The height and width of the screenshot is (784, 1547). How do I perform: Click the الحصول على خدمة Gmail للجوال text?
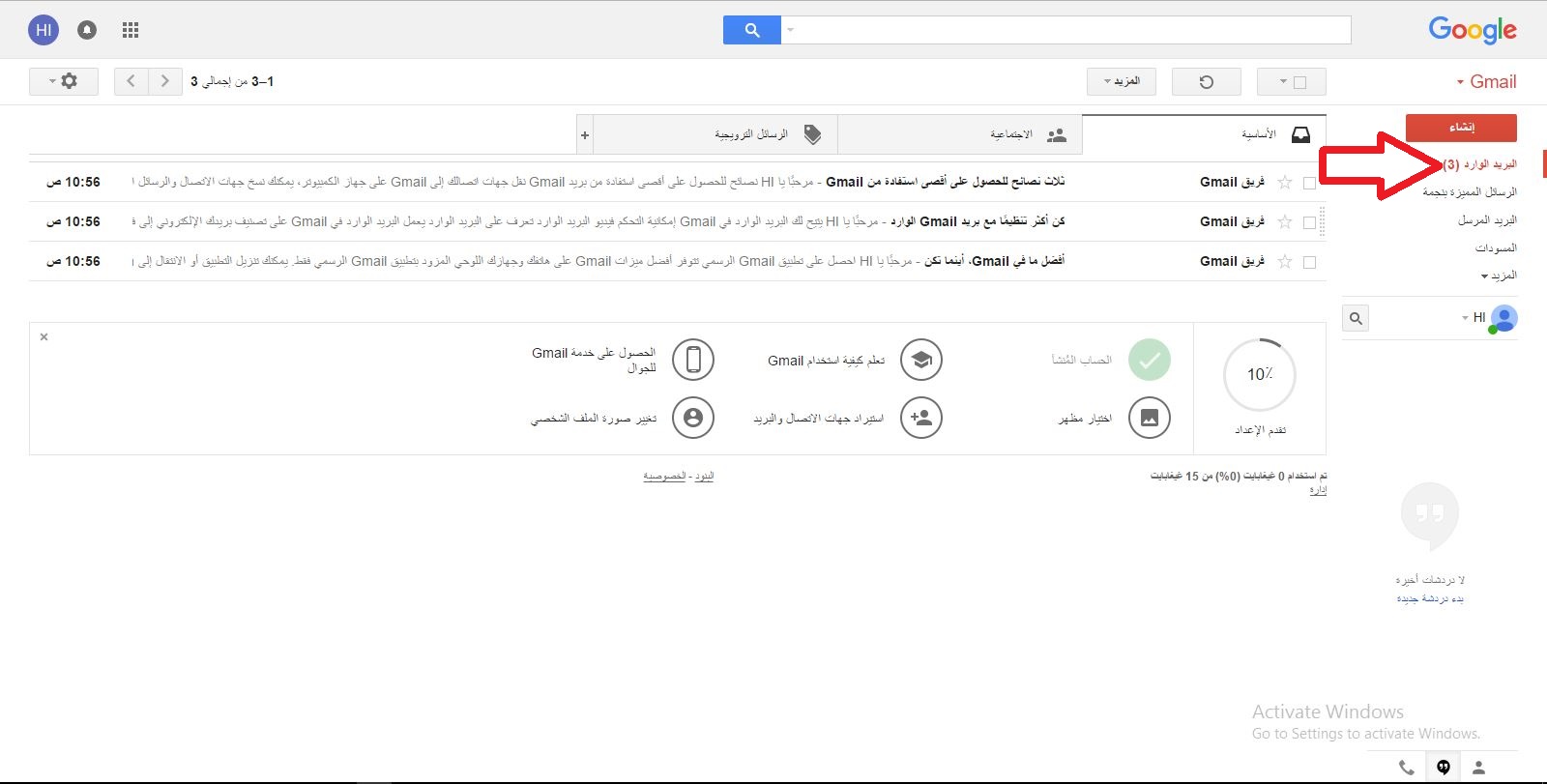click(x=594, y=360)
